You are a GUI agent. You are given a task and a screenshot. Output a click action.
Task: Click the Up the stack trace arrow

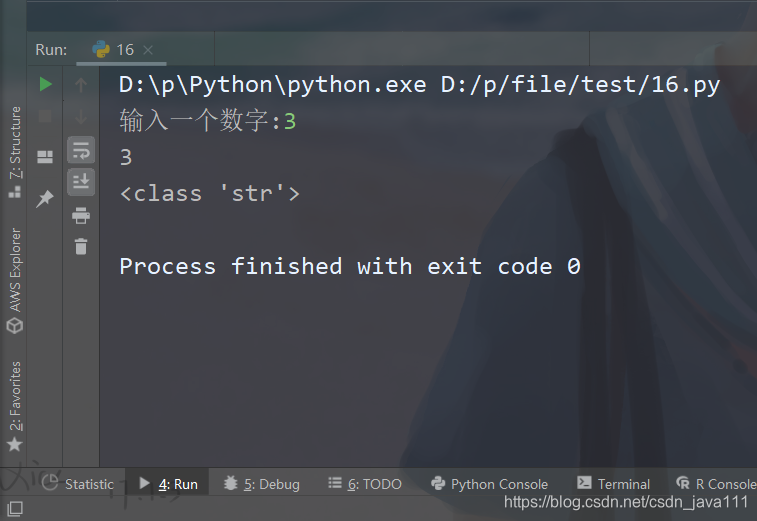click(81, 85)
